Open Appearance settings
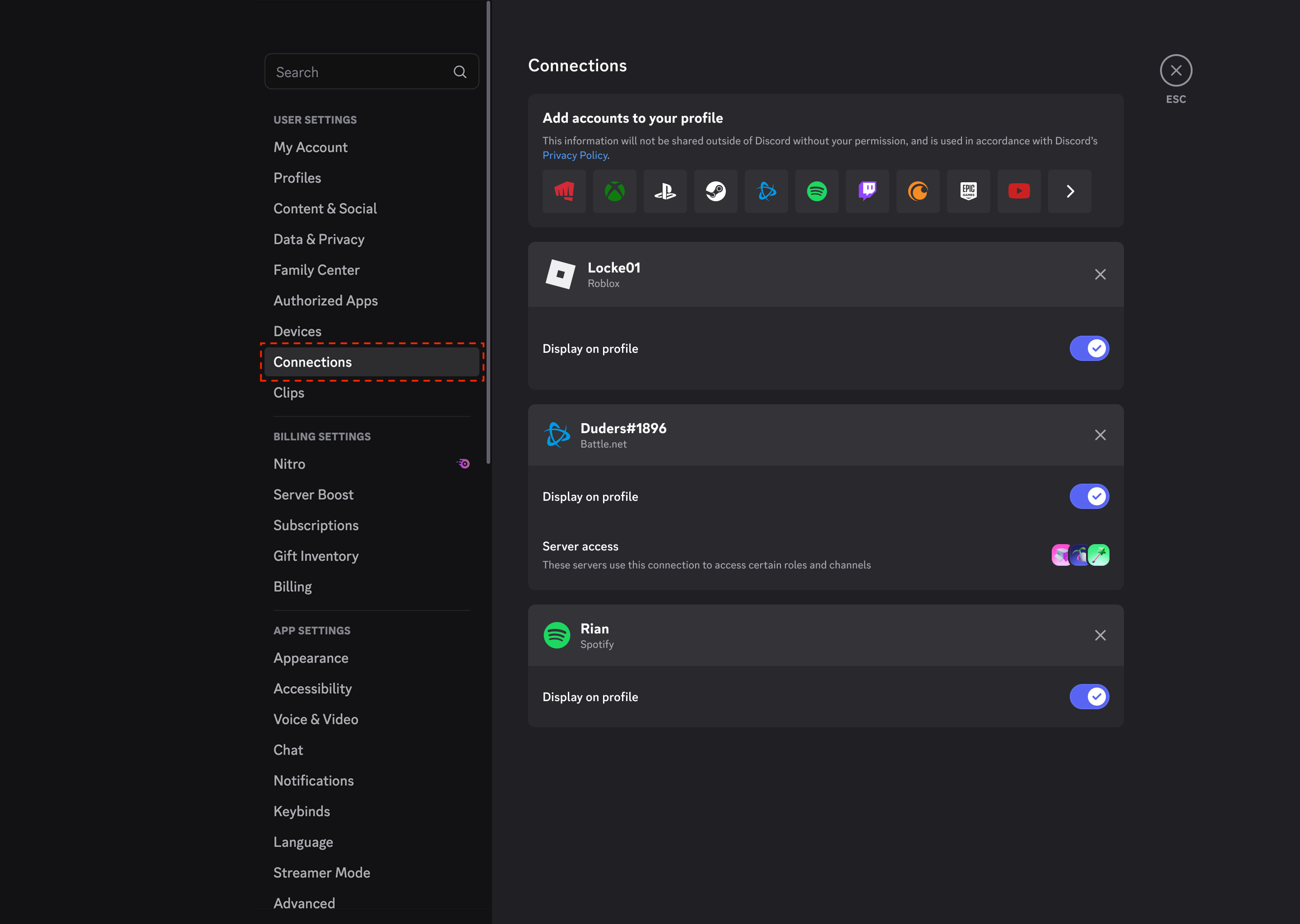 click(x=371, y=658)
